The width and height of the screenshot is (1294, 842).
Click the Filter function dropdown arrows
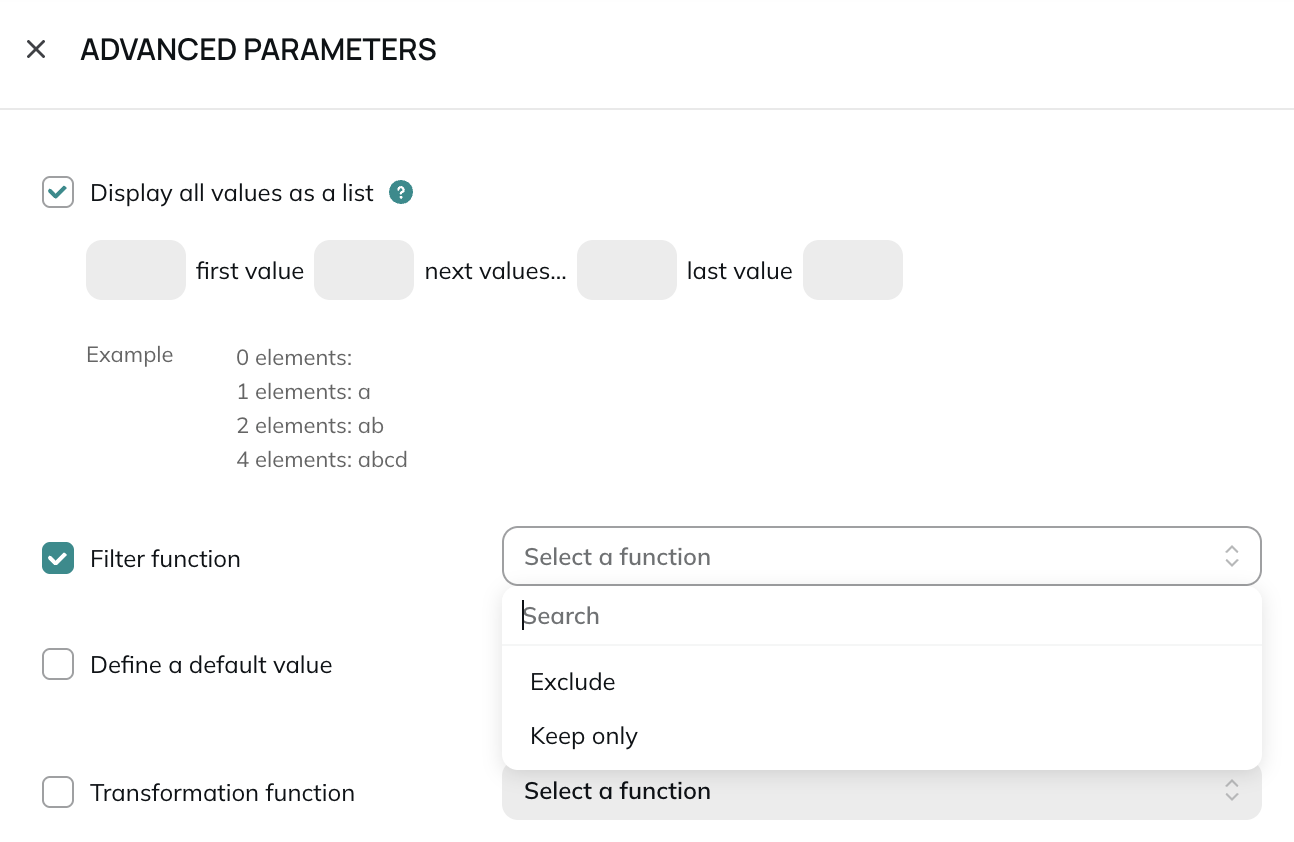(x=1232, y=556)
